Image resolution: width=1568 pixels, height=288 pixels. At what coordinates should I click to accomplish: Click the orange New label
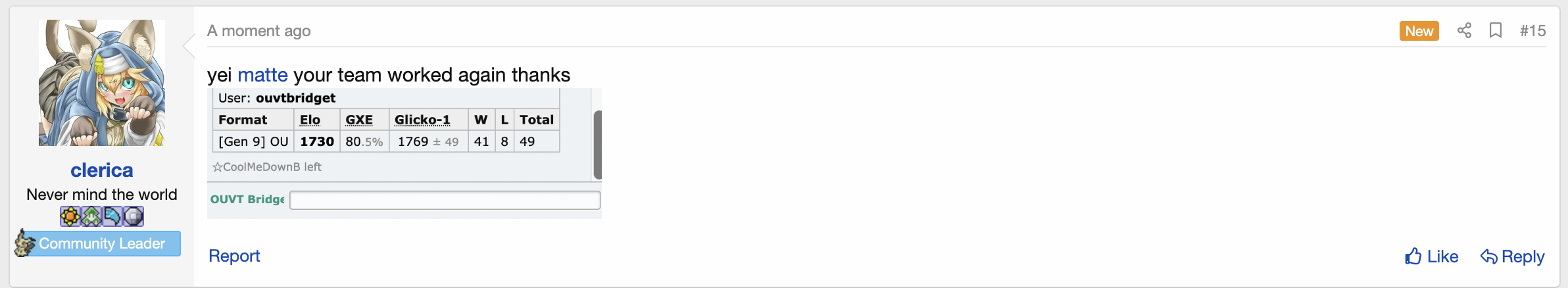coord(1419,31)
